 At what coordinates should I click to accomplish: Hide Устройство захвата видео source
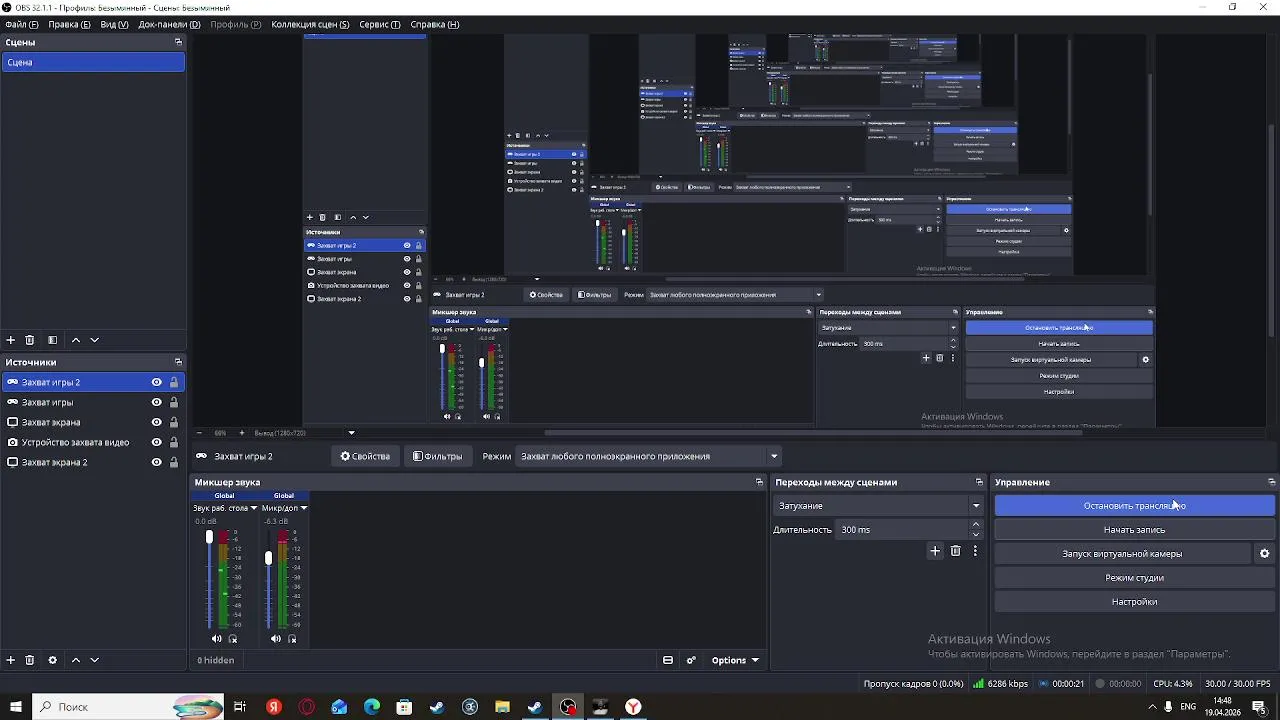coord(156,442)
